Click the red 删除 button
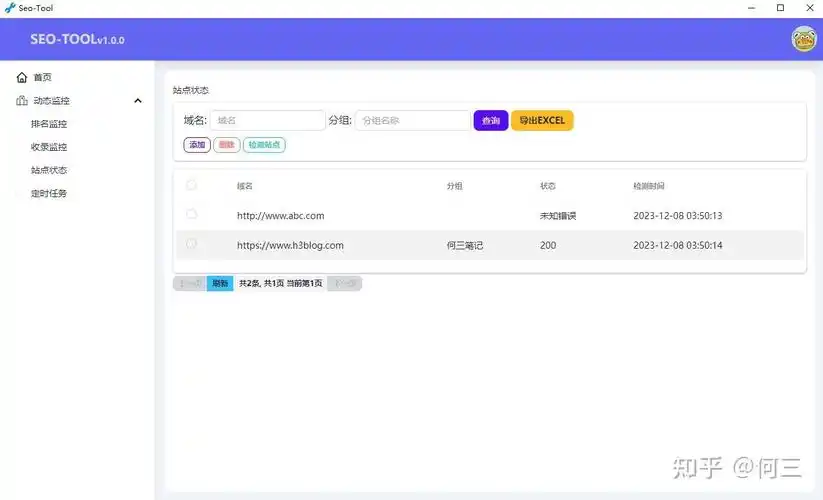Viewport: 823px width, 500px height. click(x=227, y=145)
